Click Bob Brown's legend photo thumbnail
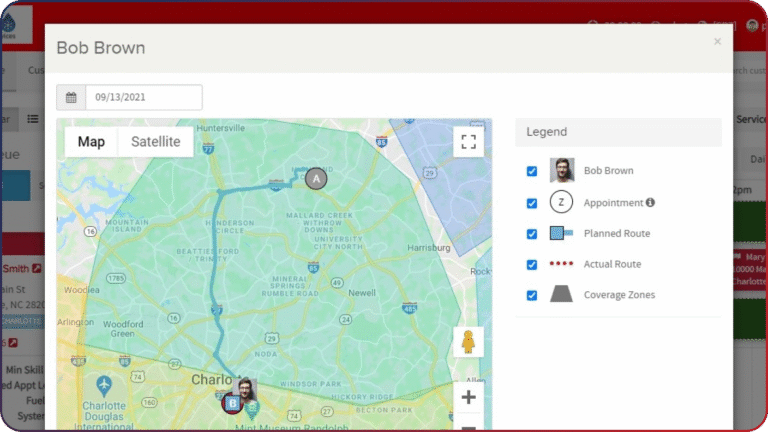This screenshot has height=432, width=768. [561, 170]
